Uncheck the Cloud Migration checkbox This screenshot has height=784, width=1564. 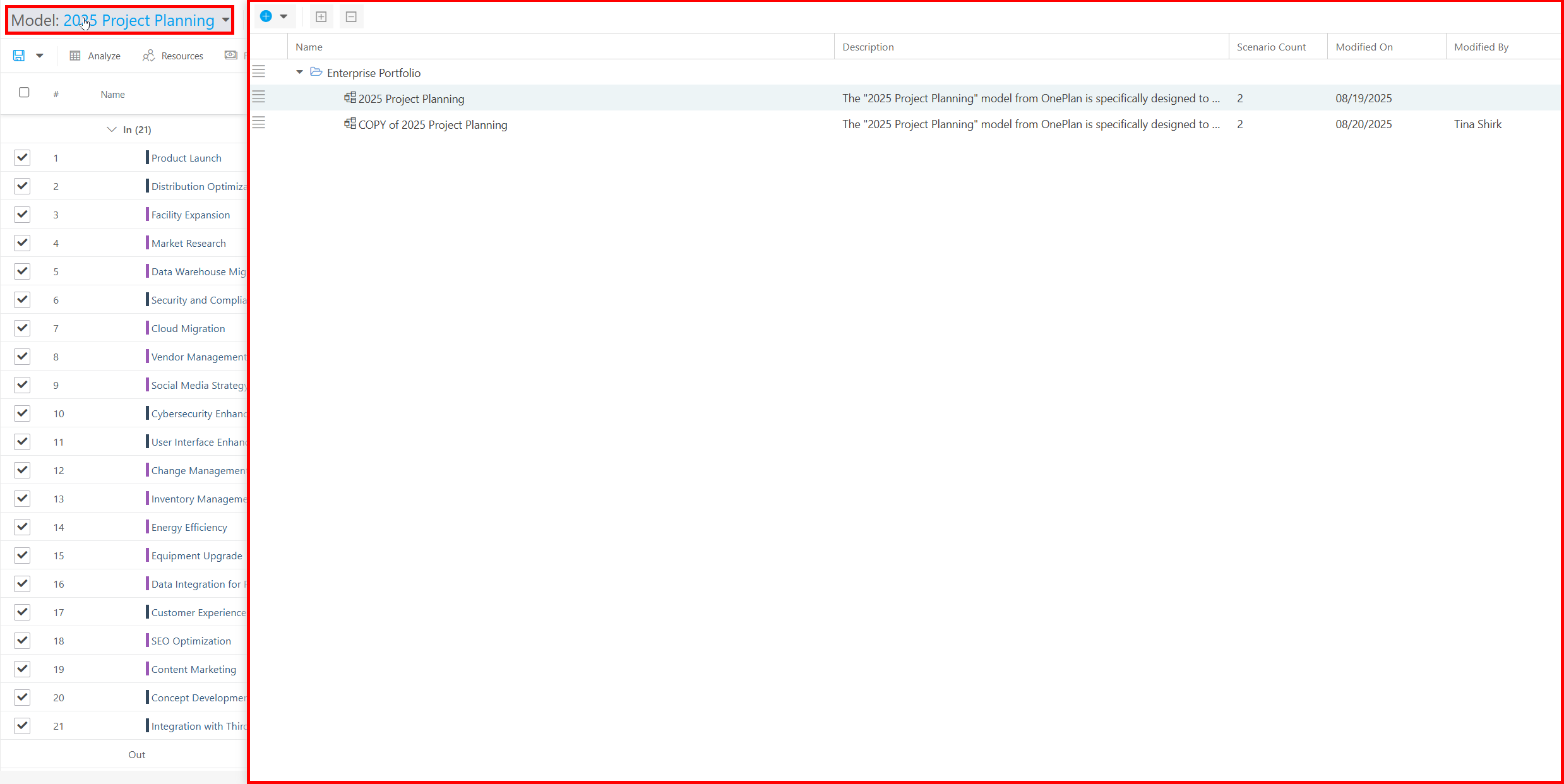click(22, 328)
